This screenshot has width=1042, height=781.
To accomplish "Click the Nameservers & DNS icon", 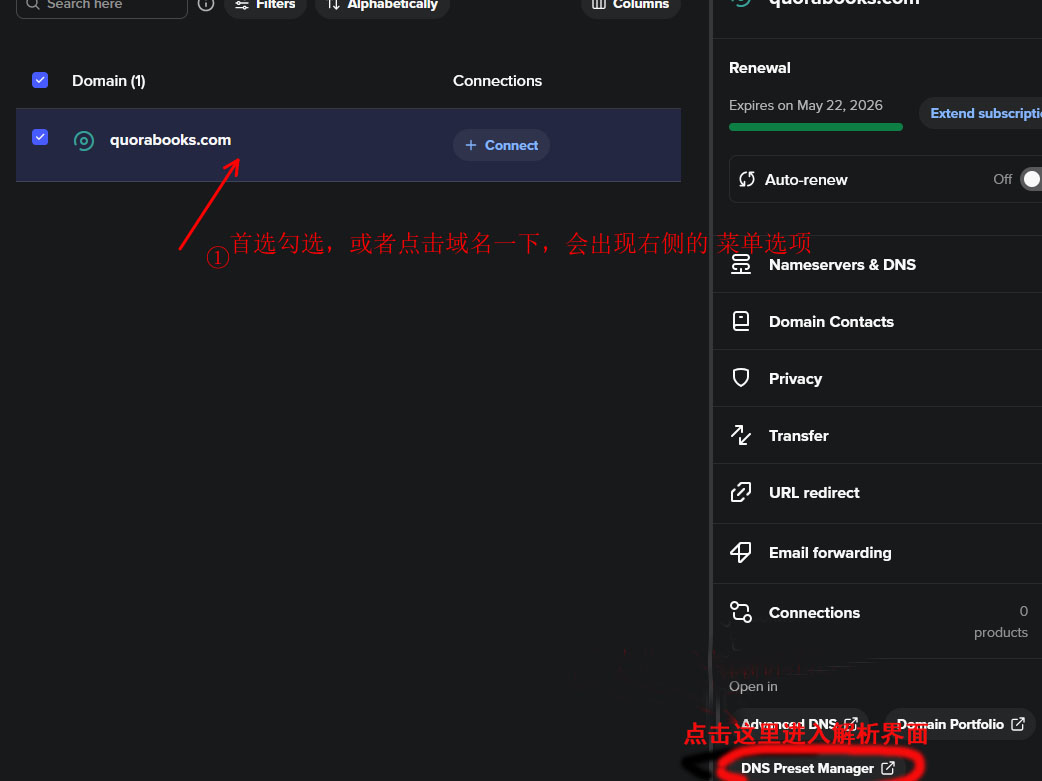I will coord(741,265).
